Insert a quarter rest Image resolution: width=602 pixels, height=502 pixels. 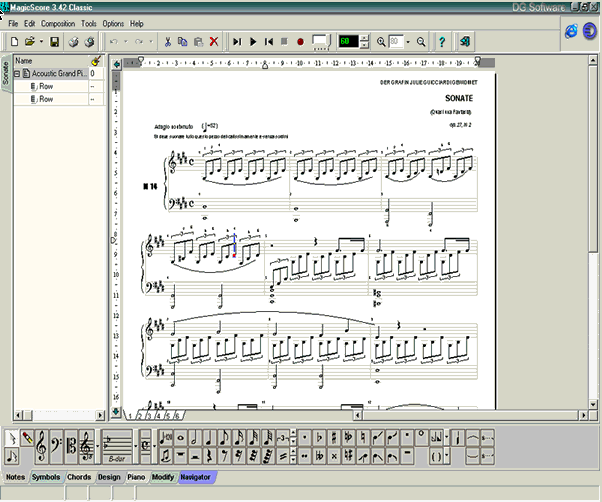point(210,456)
